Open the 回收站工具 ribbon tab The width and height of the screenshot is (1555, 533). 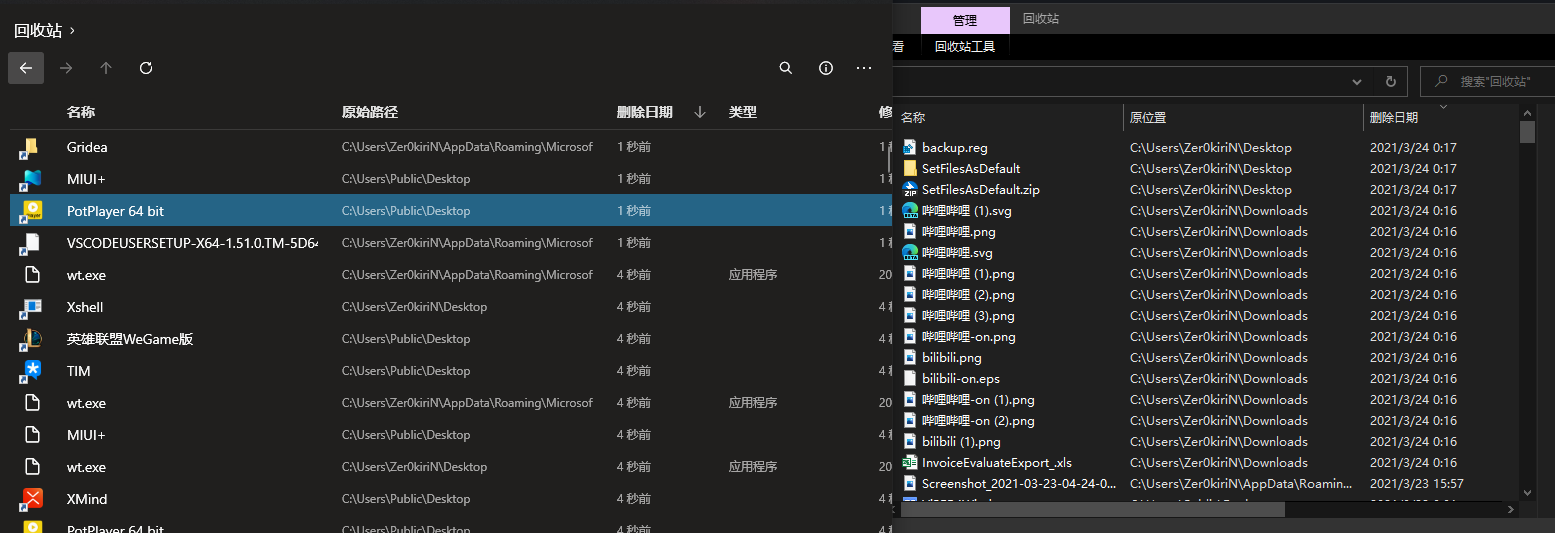click(x=965, y=46)
